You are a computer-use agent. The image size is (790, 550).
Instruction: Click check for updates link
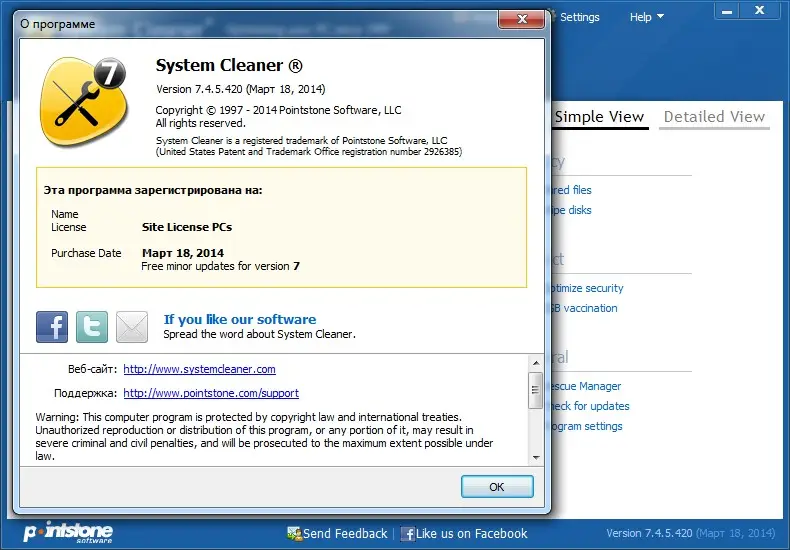coord(589,406)
